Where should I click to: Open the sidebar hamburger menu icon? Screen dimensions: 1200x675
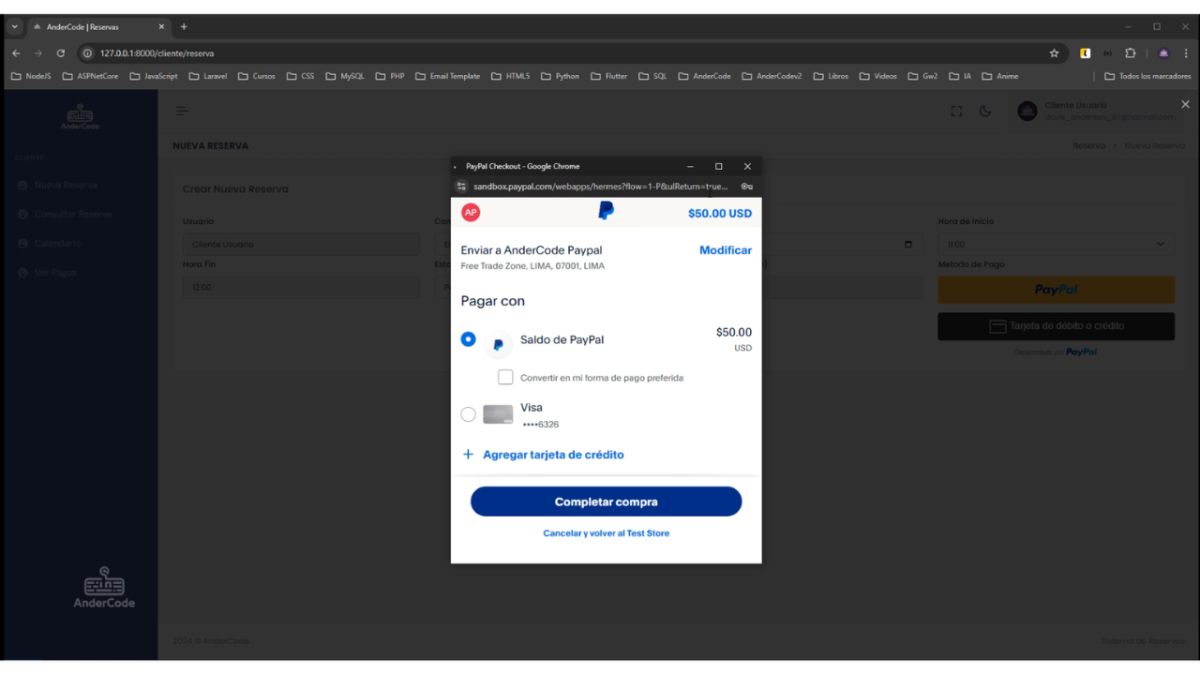tap(182, 111)
